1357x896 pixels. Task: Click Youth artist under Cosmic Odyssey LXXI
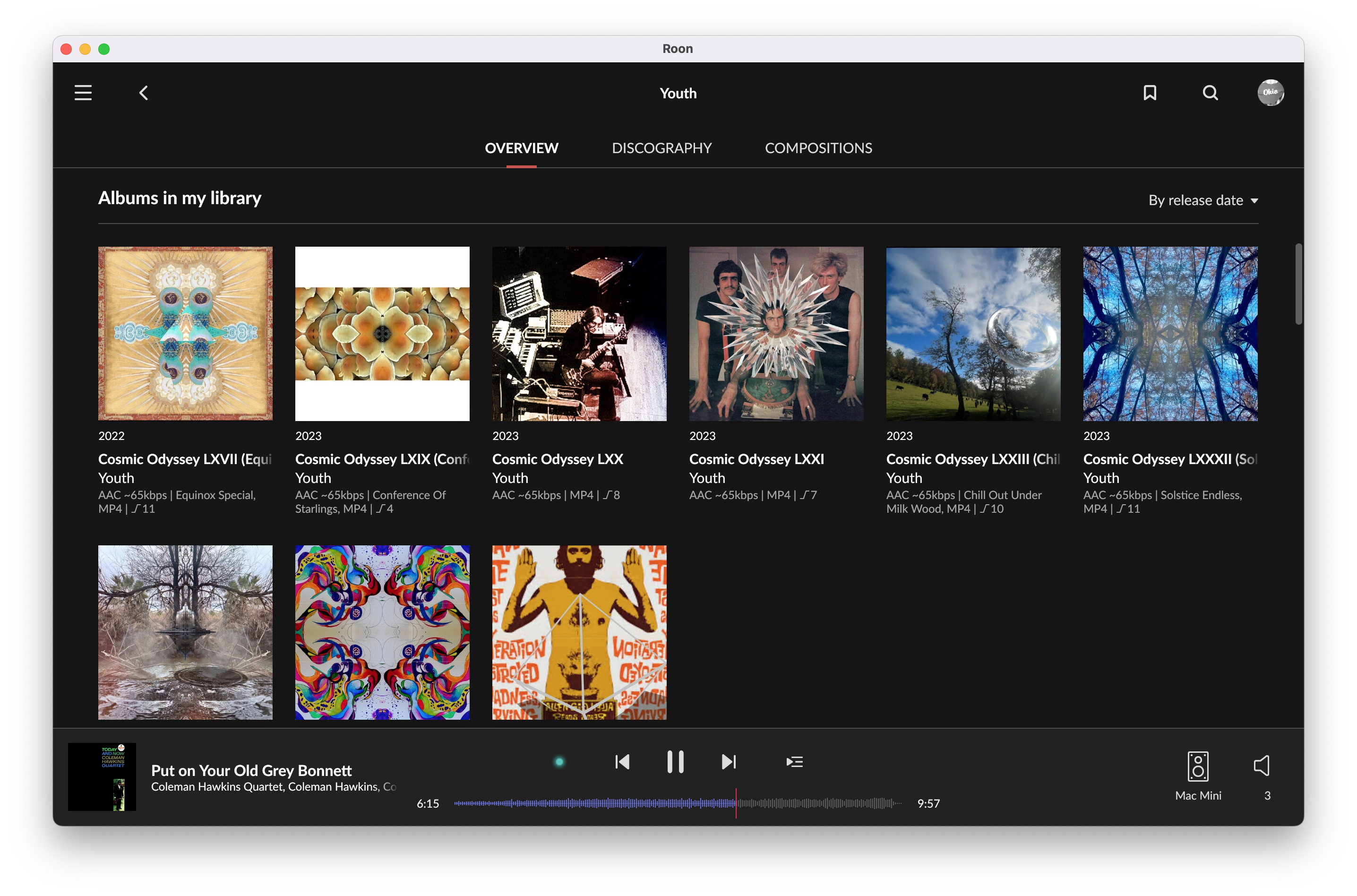click(707, 478)
